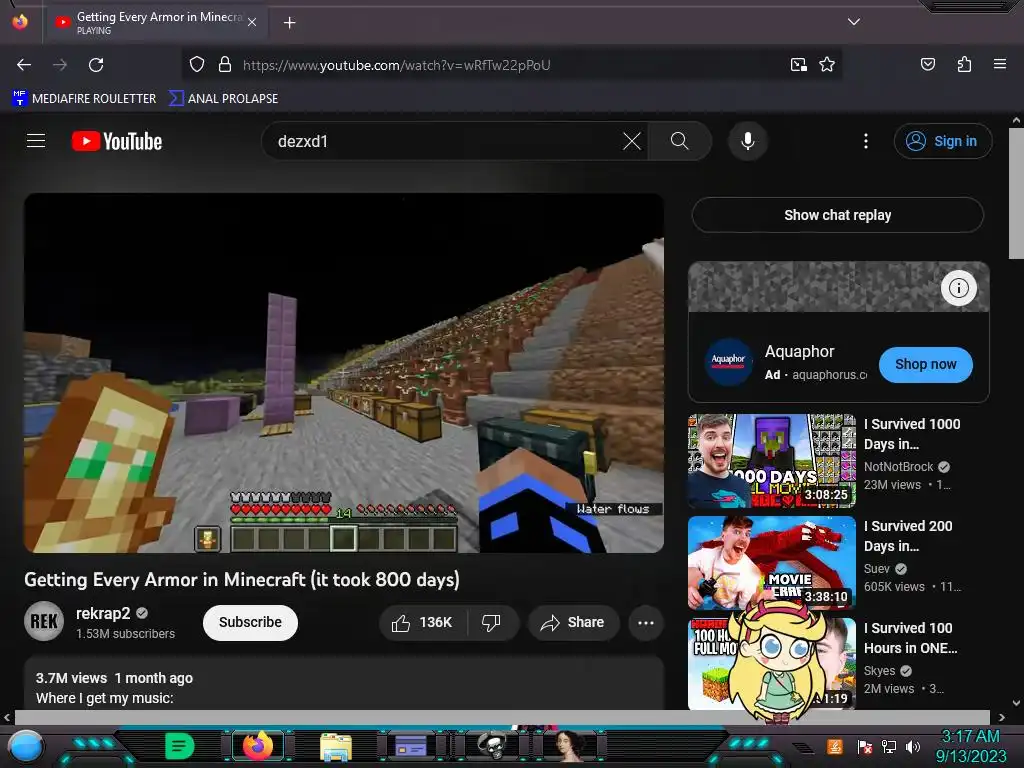Save the page to Pocket
Screen dimensions: 1024x768
pyautogui.click(x=928, y=64)
